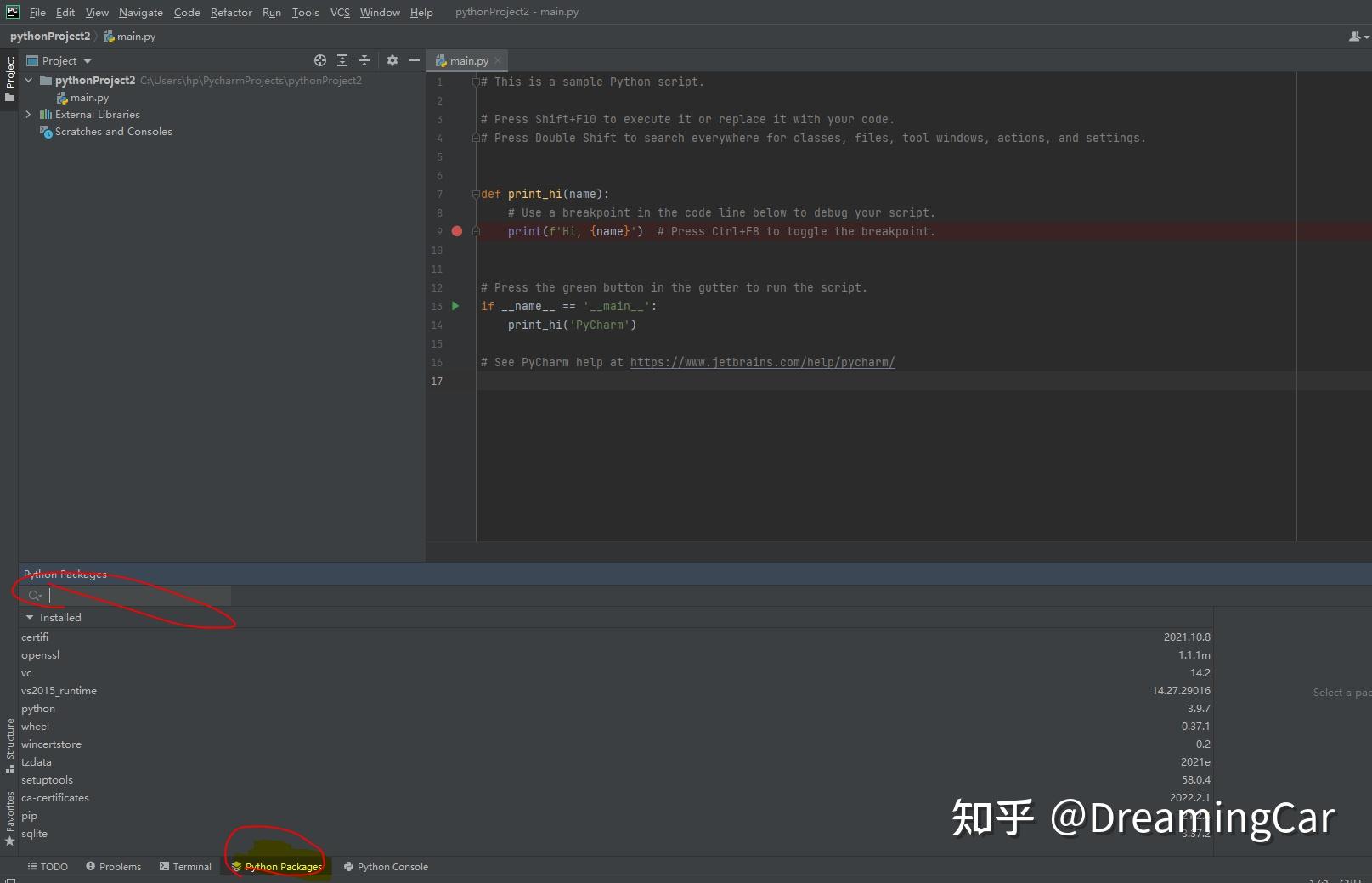Open the Python Packages tool window
This screenshot has width=1372, height=883.
[277, 866]
